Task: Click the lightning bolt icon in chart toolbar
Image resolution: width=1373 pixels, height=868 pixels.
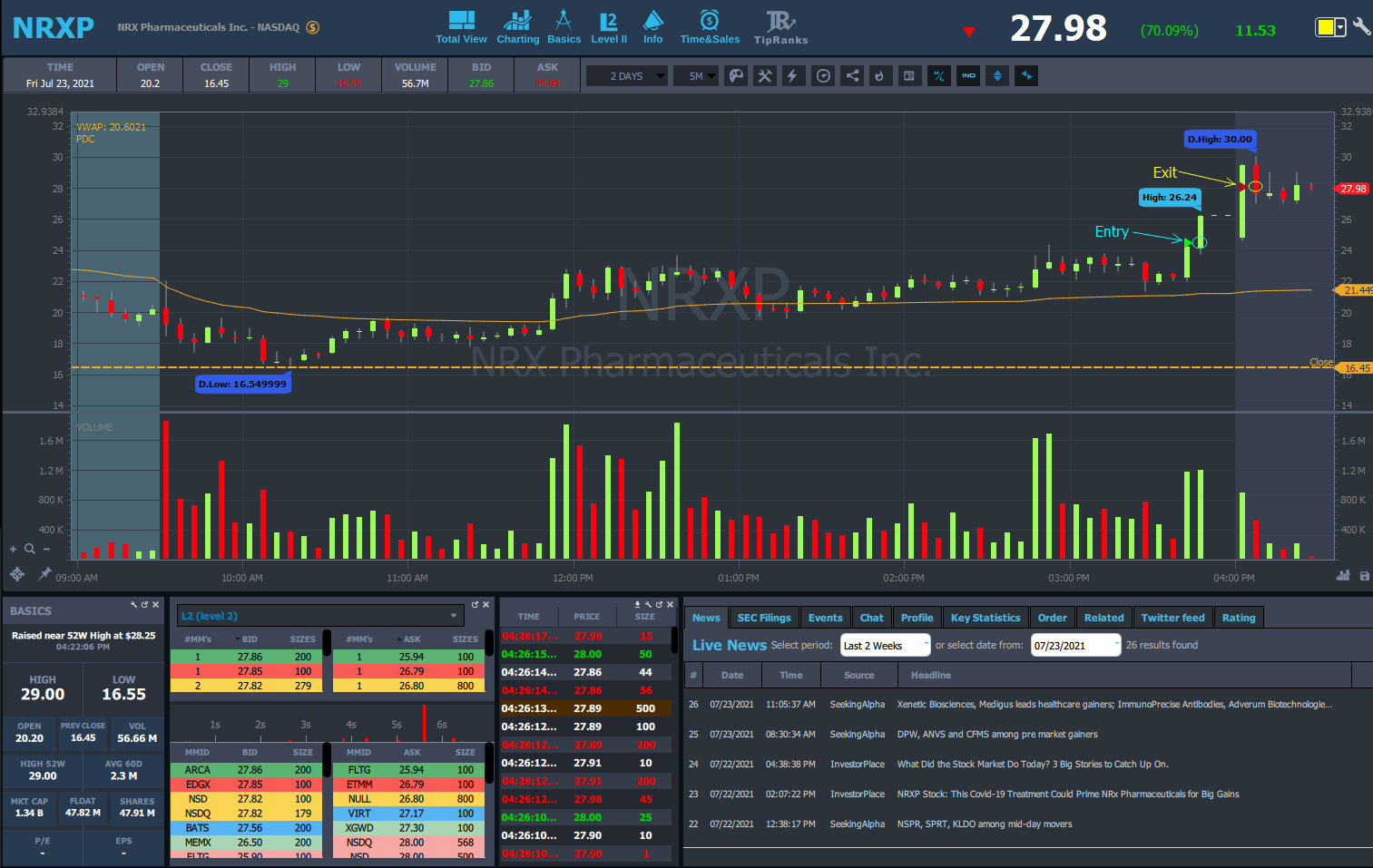Action: point(792,76)
